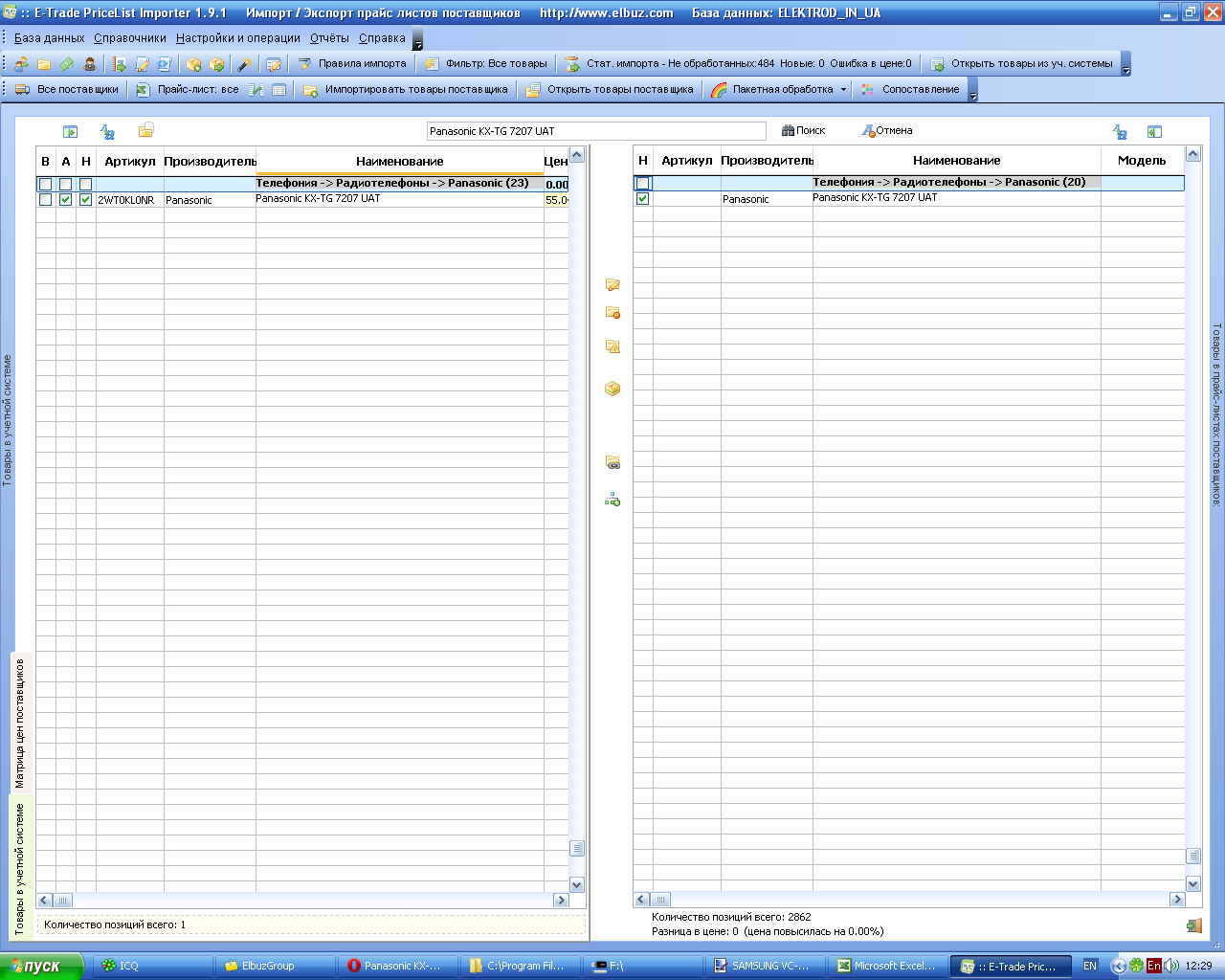Open the Настройки и операции menu
The image size is (1225, 980).
[x=238, y=38]
